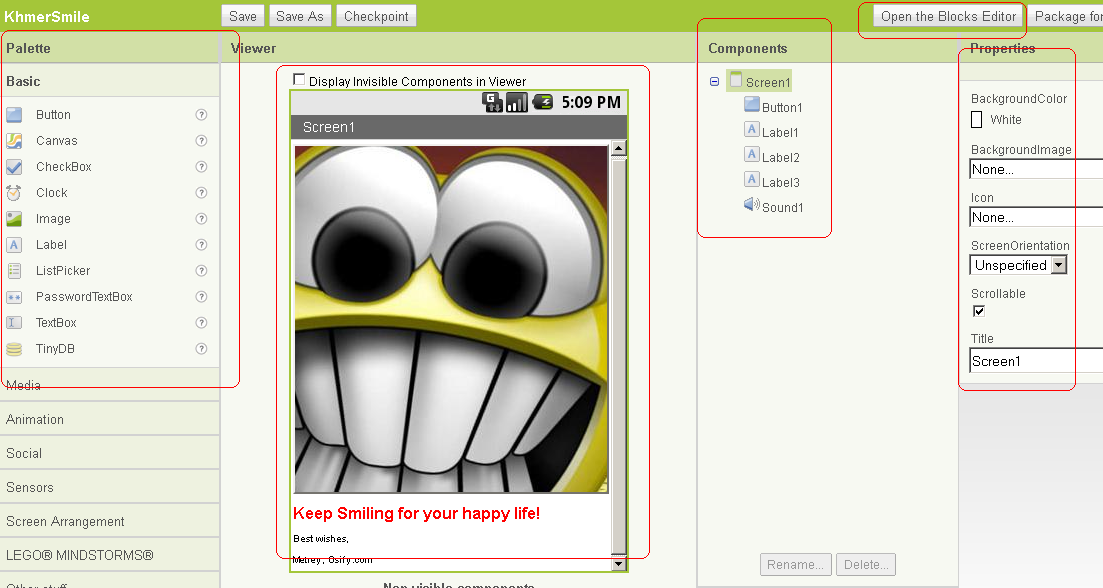Click the TinyDB database icon
This screenshot has height=588, width=1103.
tap(14, 349)
